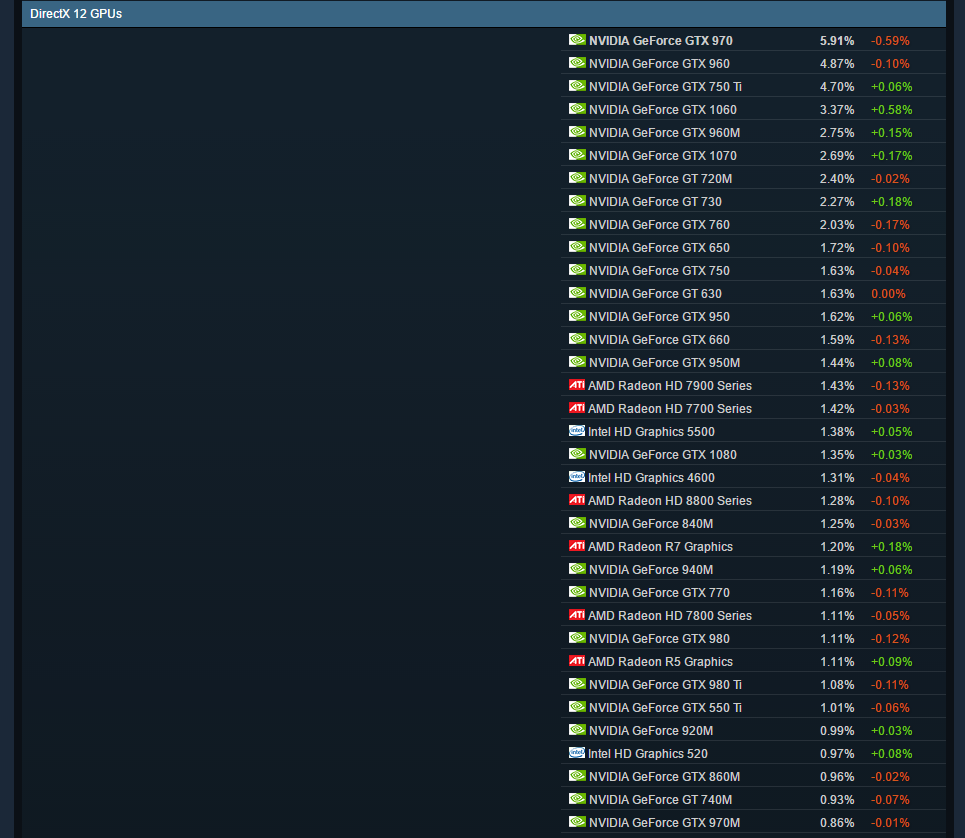
Task: Click the +0.58% change for GTX 1060
Action: click(891, 110)
